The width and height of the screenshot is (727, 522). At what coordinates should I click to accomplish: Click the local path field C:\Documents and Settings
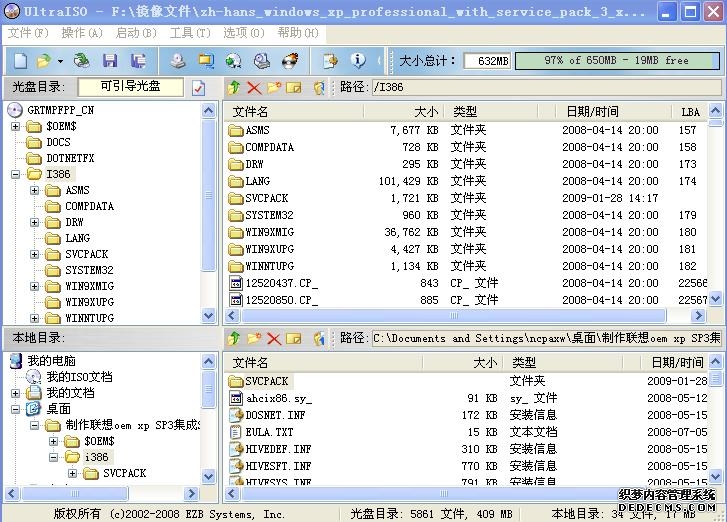[x=546, y=338]
